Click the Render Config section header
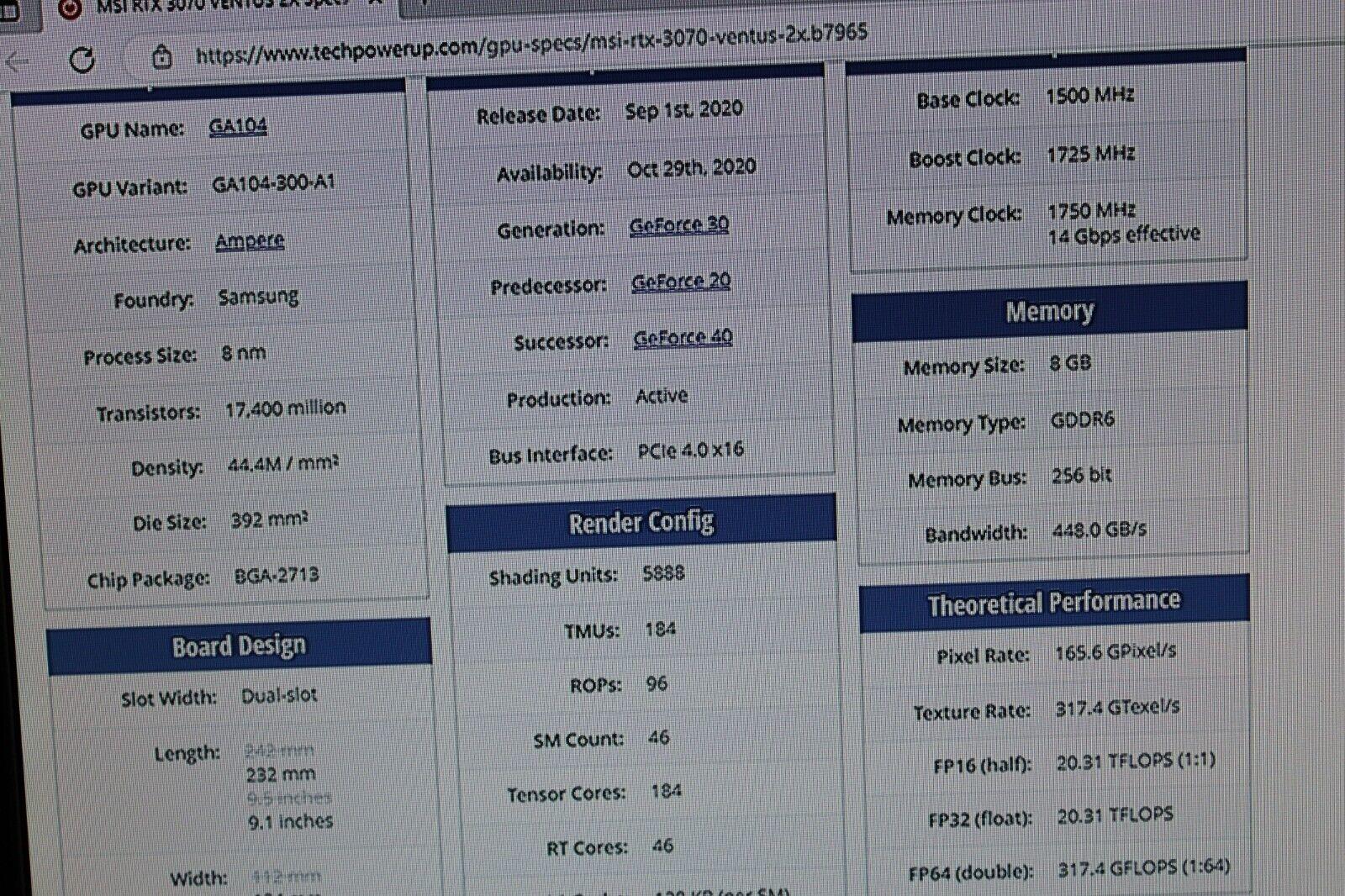This screenshot has width=1345, height=896. pos(641,523)
